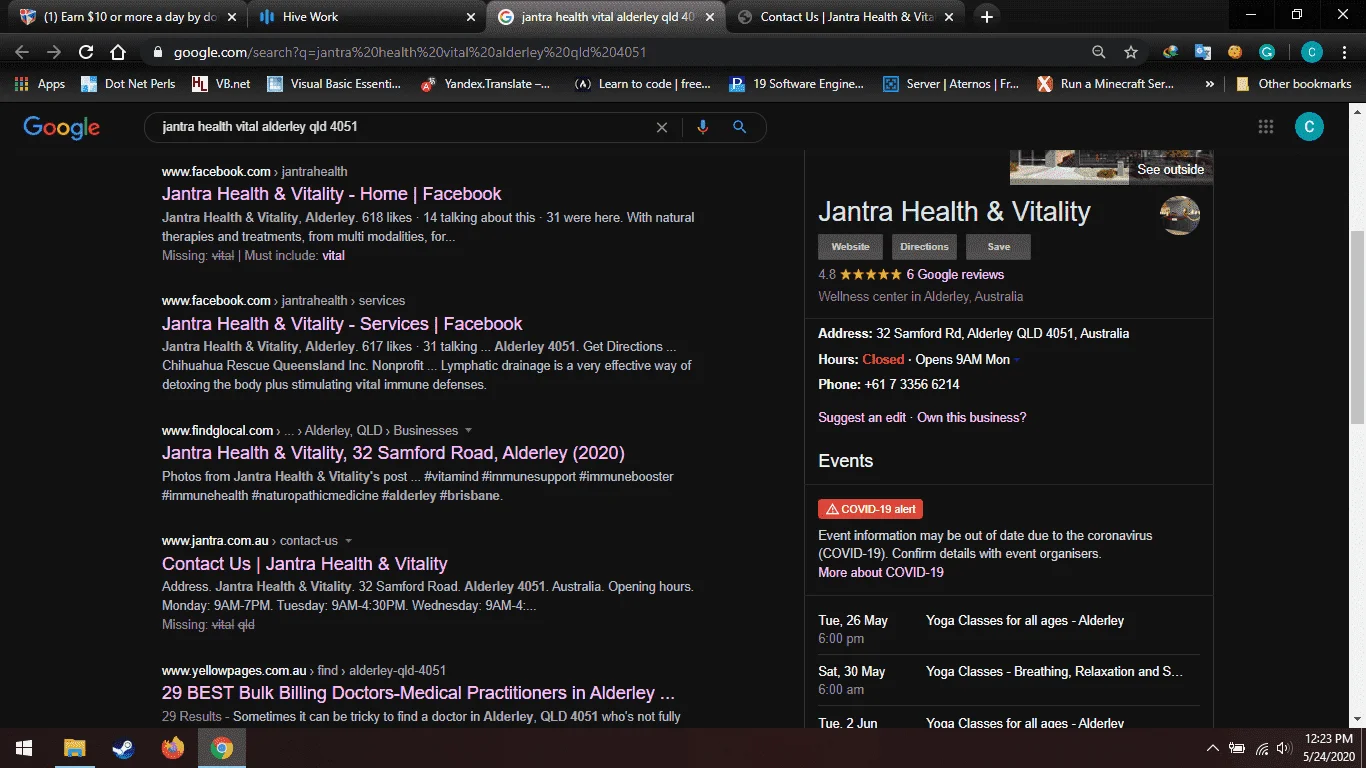
Task: Open the findglocal 32 Samford Road result
Action: [393, 453]
